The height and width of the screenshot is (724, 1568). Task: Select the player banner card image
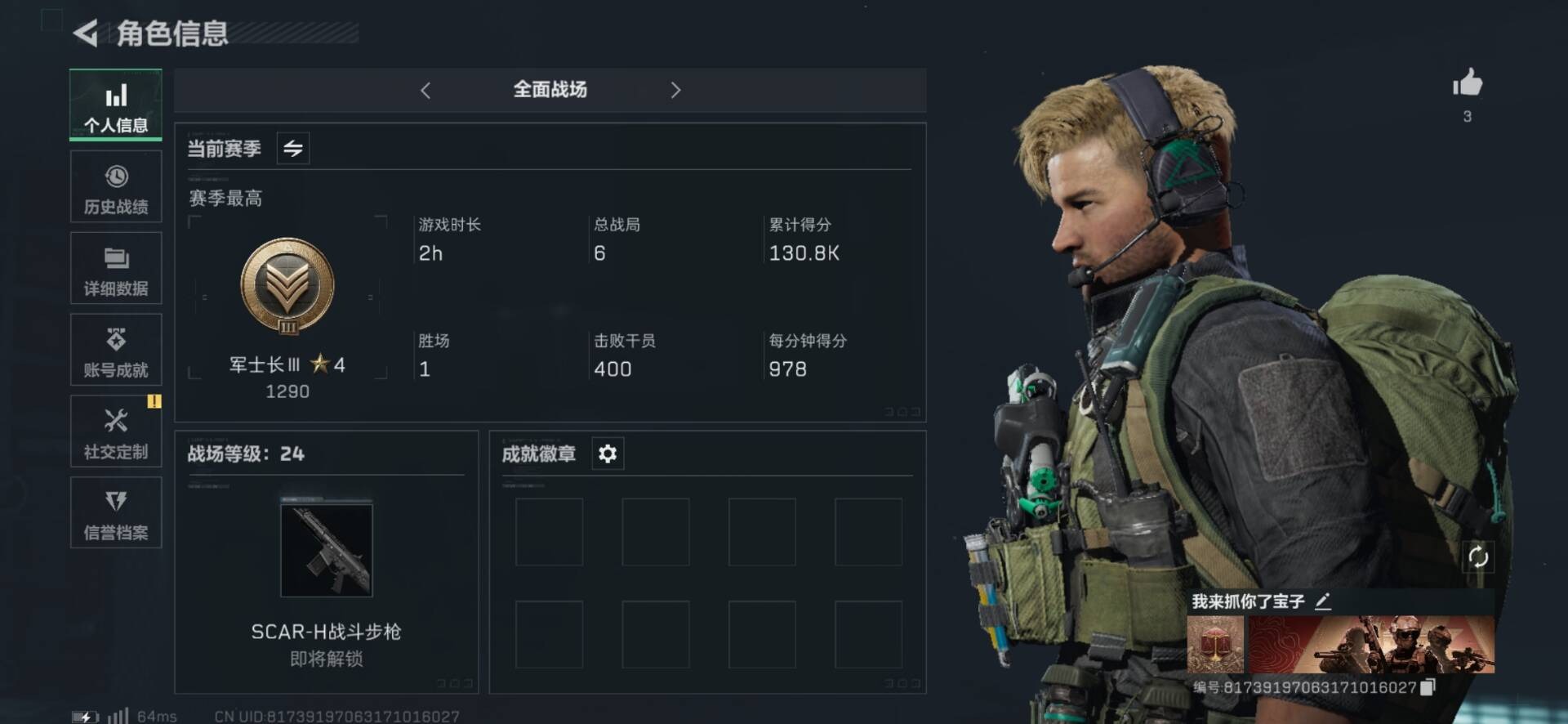tap(1371, 645)
